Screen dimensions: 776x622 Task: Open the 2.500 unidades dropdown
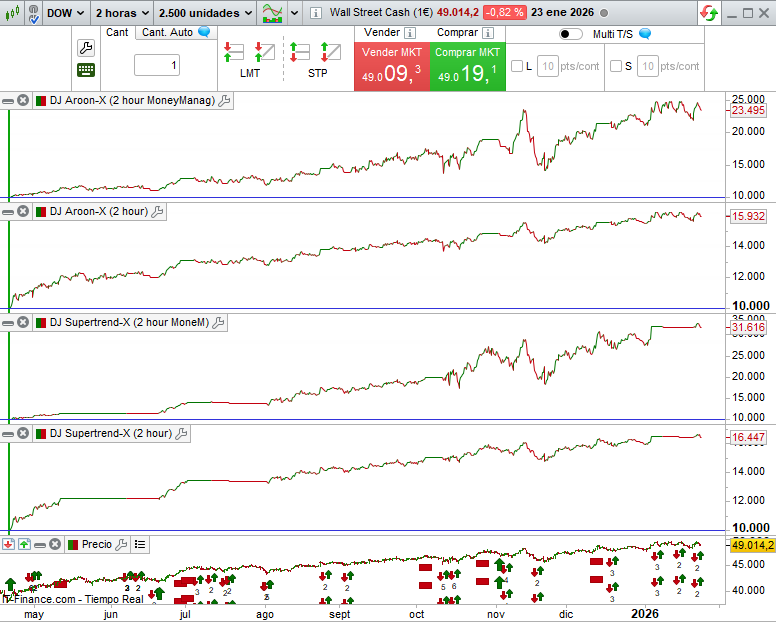pyautogui.click(x=205, y=13)
